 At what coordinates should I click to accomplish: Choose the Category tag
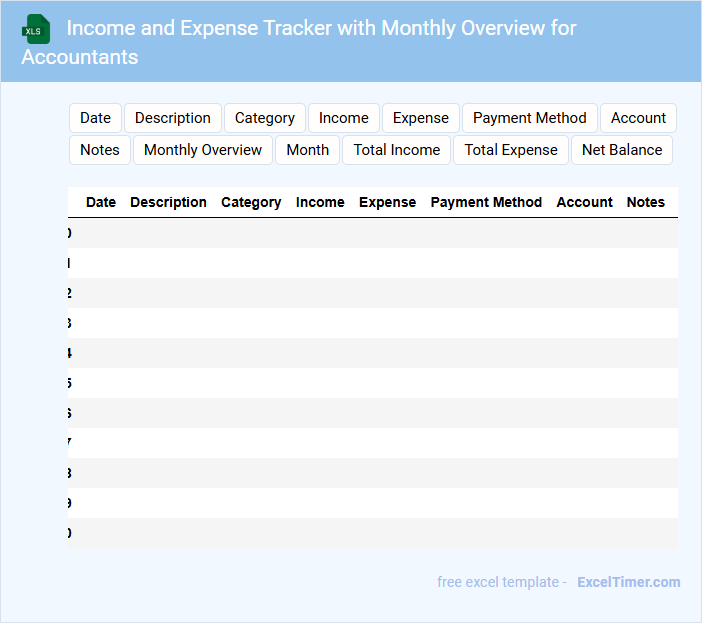[x=265, y=118]
